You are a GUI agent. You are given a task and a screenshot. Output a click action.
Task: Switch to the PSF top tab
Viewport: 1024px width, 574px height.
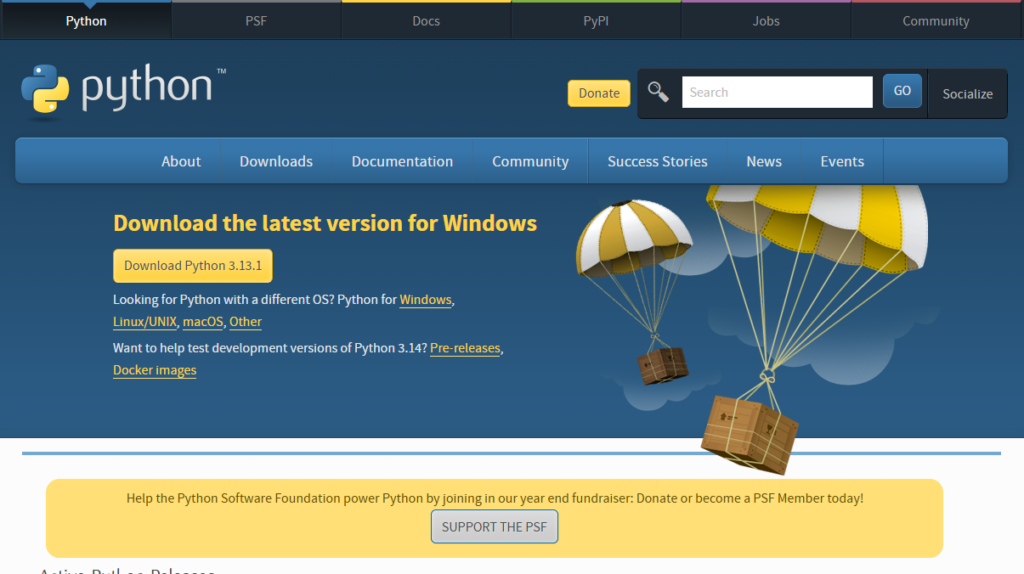click(256, 21)
